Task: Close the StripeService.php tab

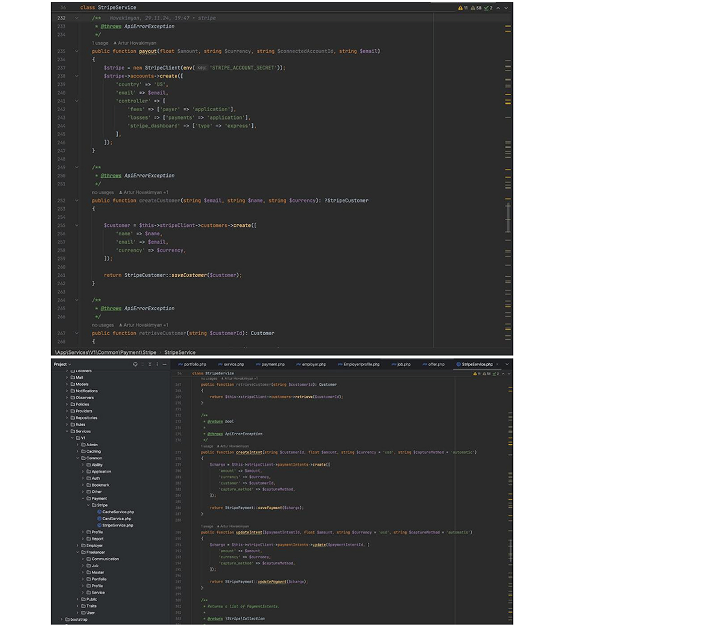Action: pos(497,364)
